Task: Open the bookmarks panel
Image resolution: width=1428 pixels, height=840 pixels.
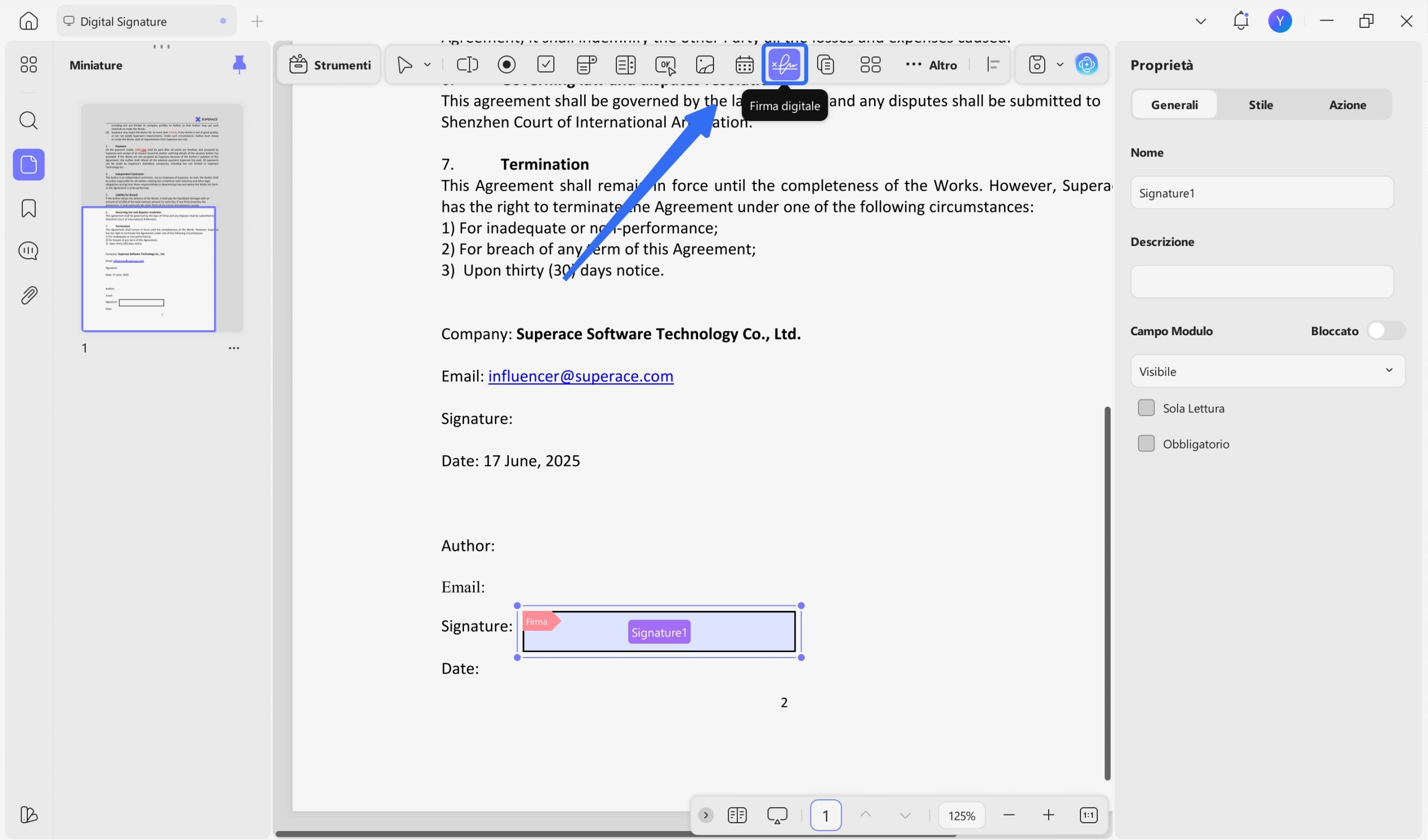Action: [28, 209]
